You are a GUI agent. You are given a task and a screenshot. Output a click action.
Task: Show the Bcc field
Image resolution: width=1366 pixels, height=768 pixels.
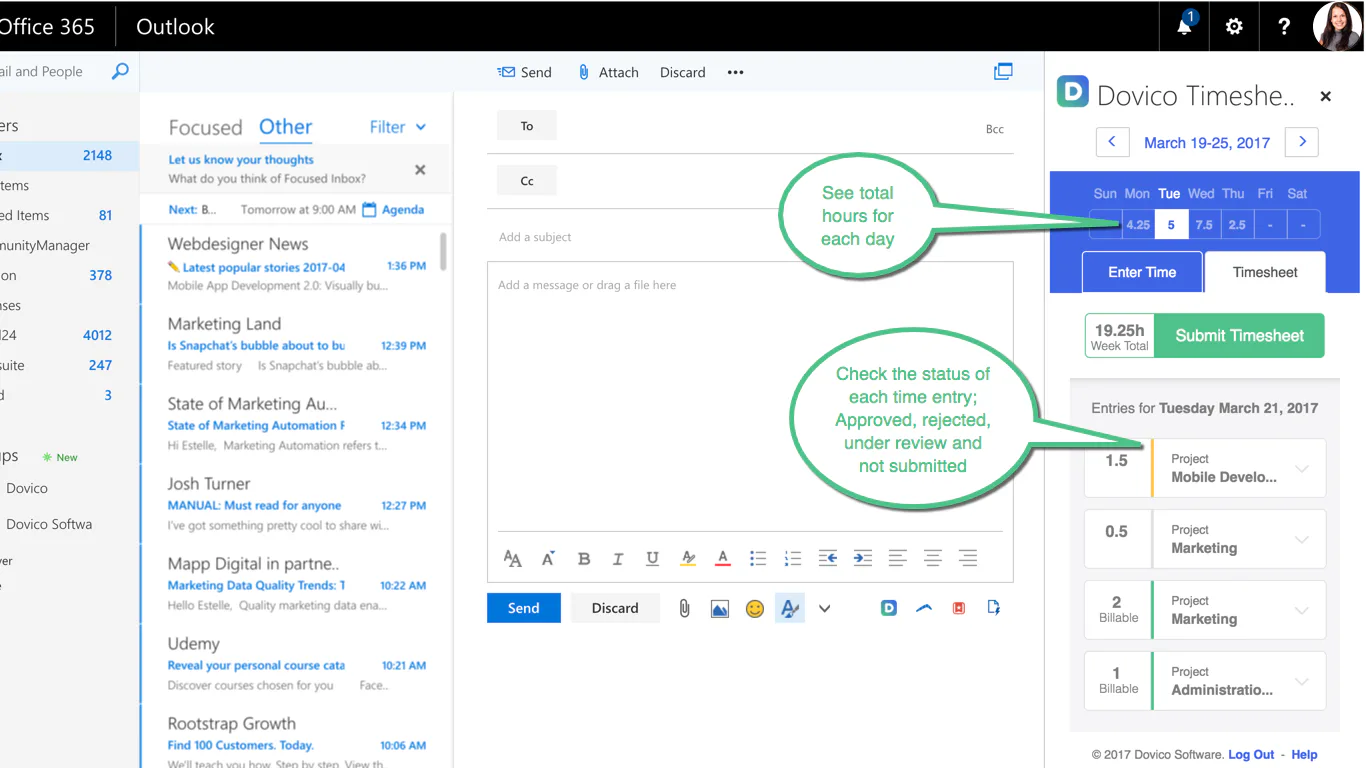click(995, 129)
